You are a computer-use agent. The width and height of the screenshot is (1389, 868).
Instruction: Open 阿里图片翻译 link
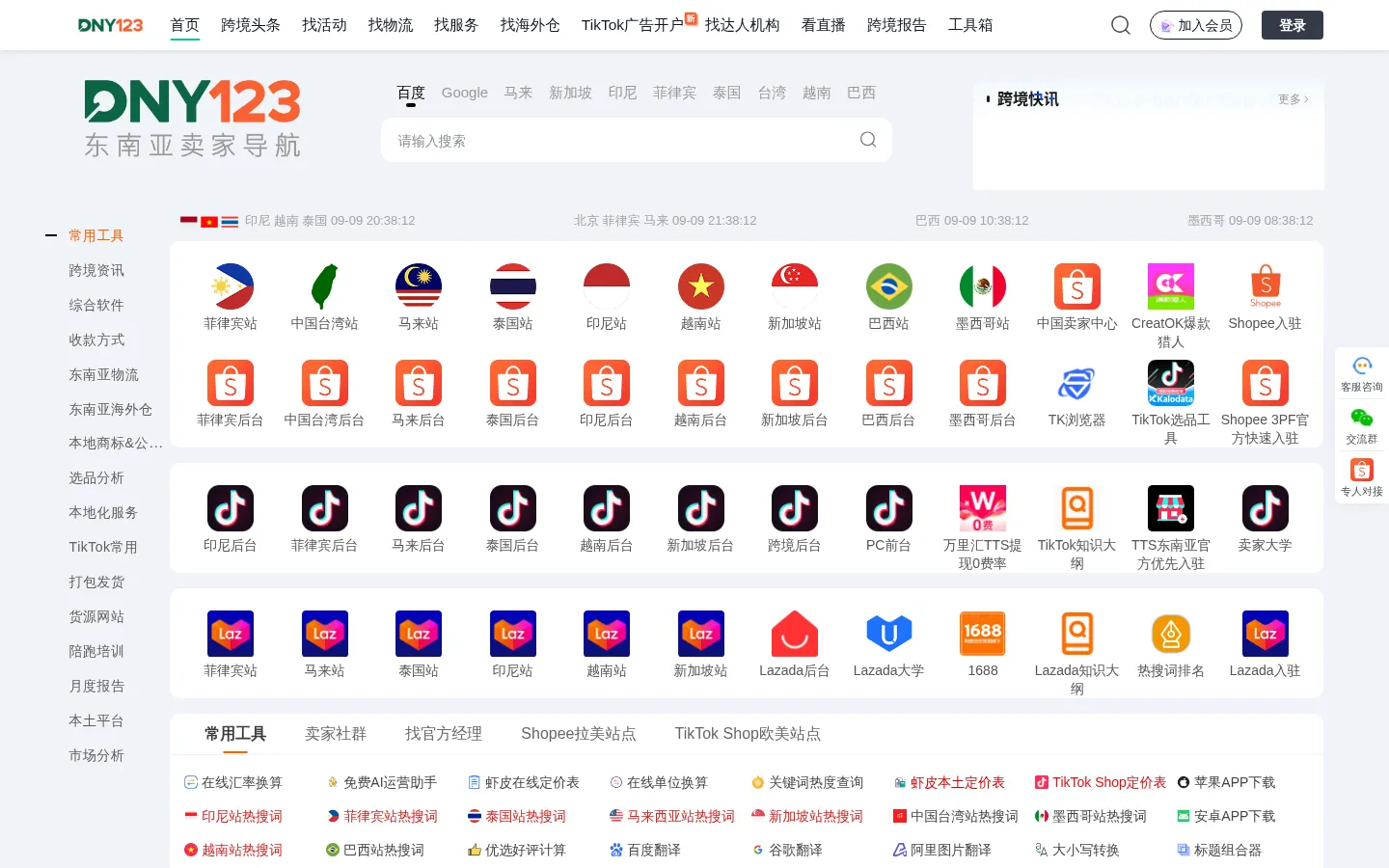click(942, 850)
